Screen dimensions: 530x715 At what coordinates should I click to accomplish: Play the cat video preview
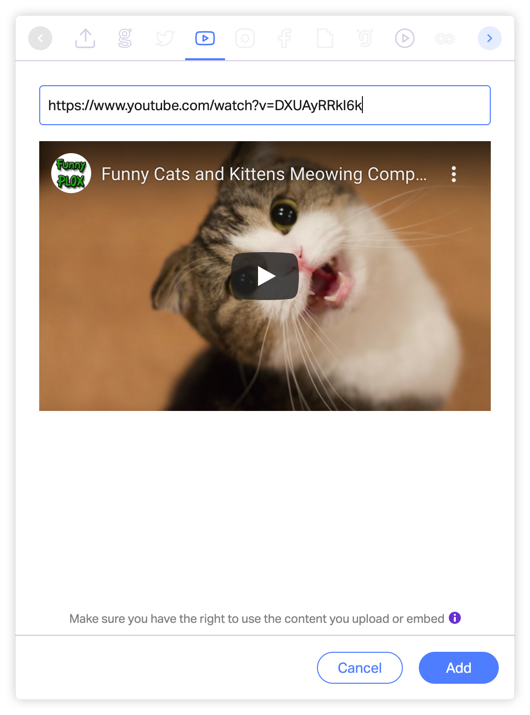click(x=265, y=276)
